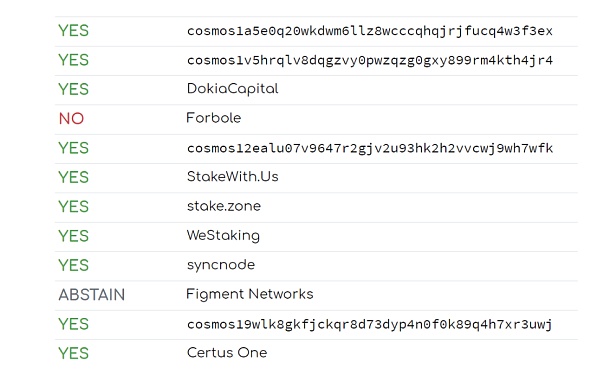The height and width of the screenshot is (378, 600).
Task: Open the stake.zone validator entry
Action: [x=224, y=206]
